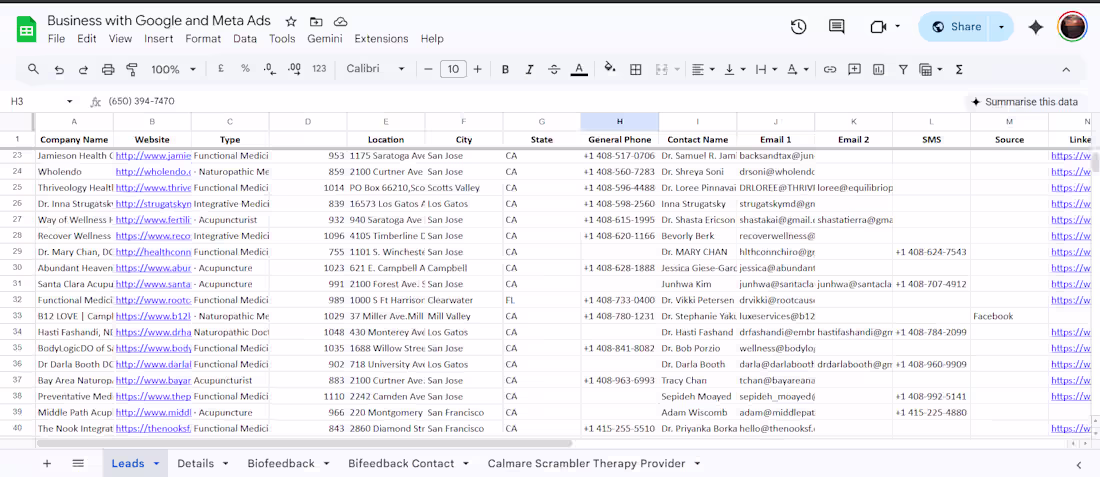Open the Format menu

(x=203, y=39)
